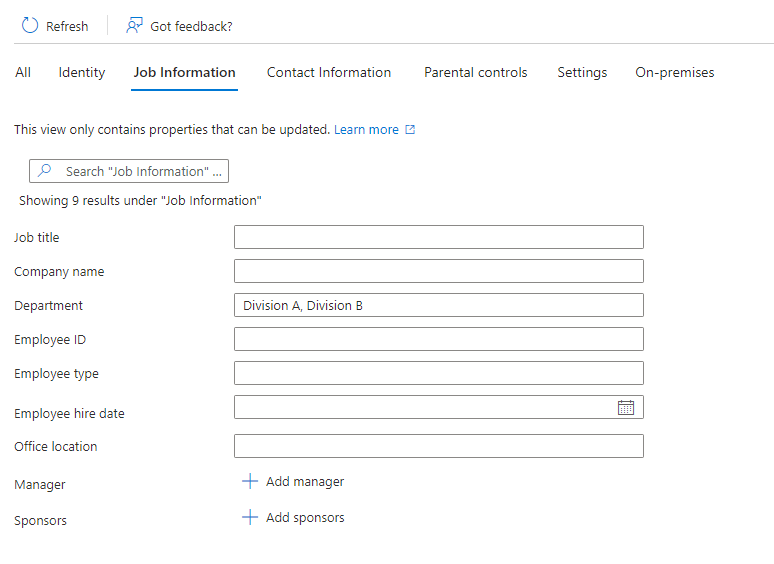Select the Office location field
Image resolution: width=774 pixels, height=564 pixels.
438,446
